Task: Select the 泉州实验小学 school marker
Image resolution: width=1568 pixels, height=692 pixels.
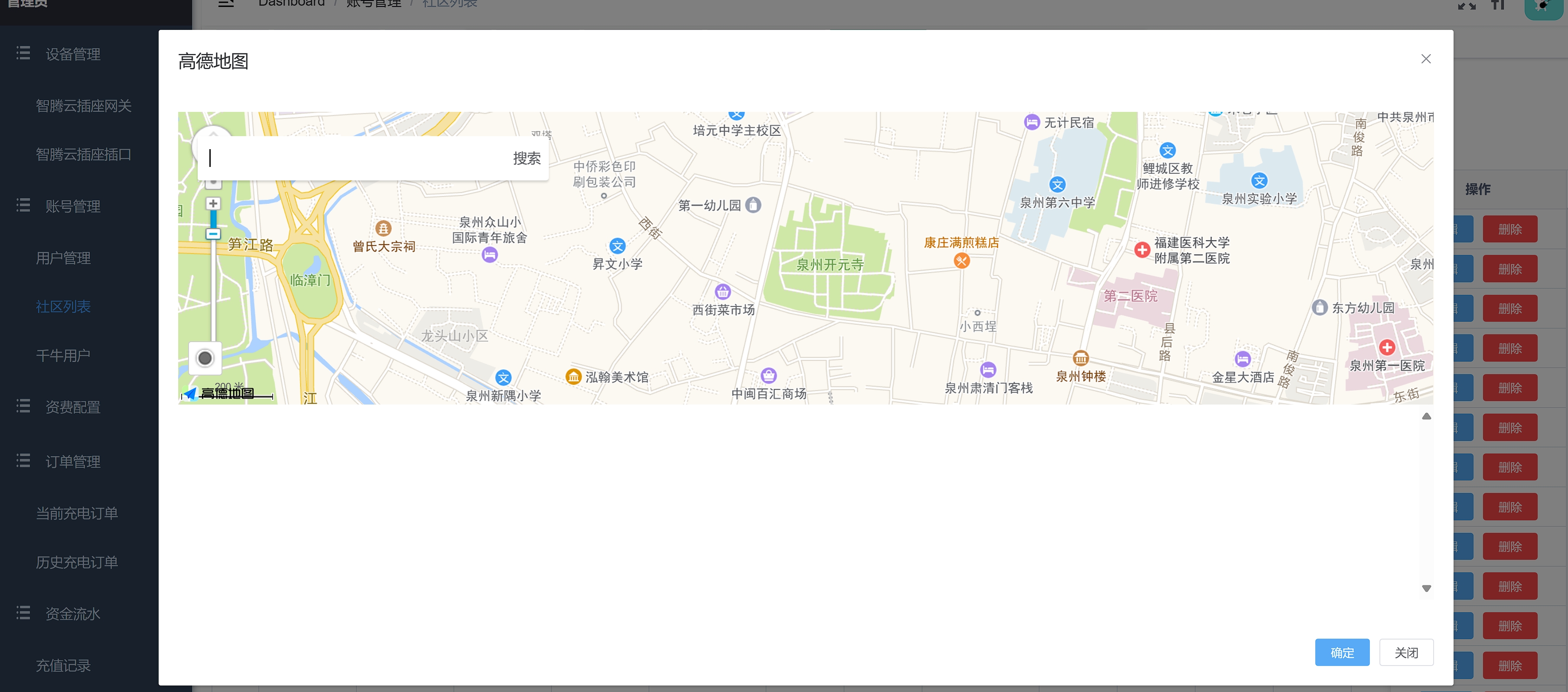Action: click(x=1259, y=181)
